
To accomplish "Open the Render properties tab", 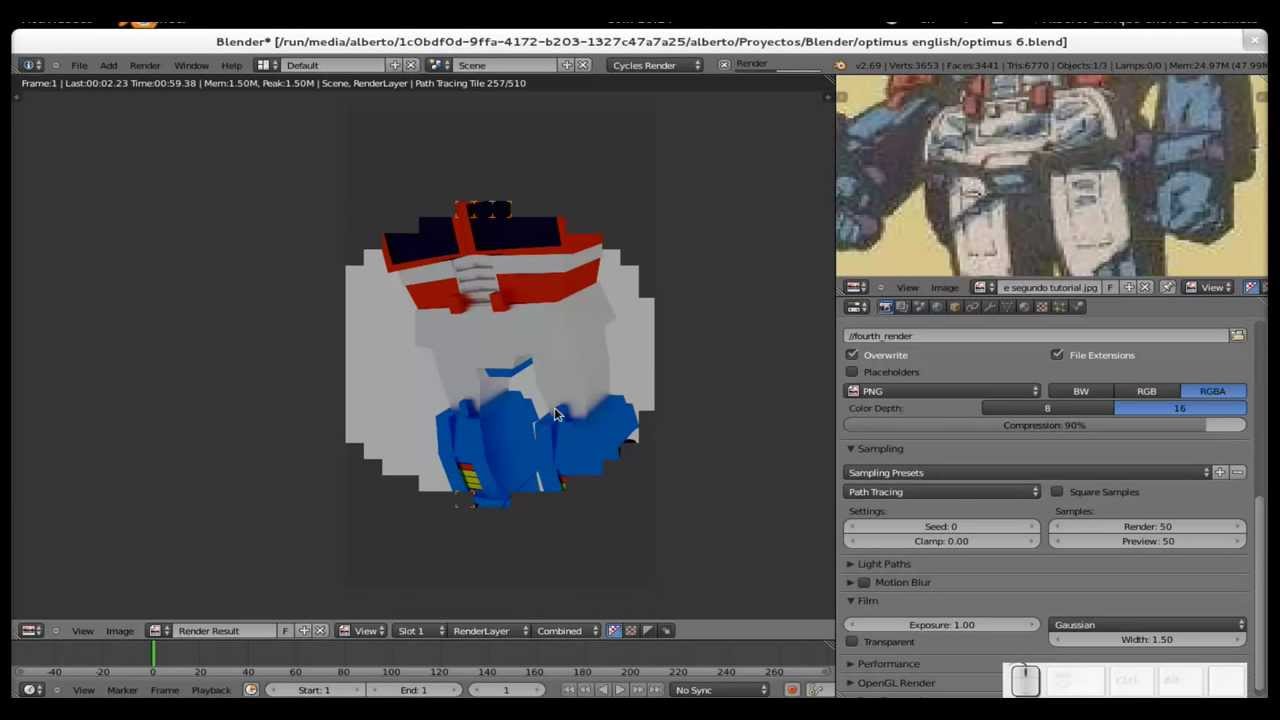I will 885,307.
